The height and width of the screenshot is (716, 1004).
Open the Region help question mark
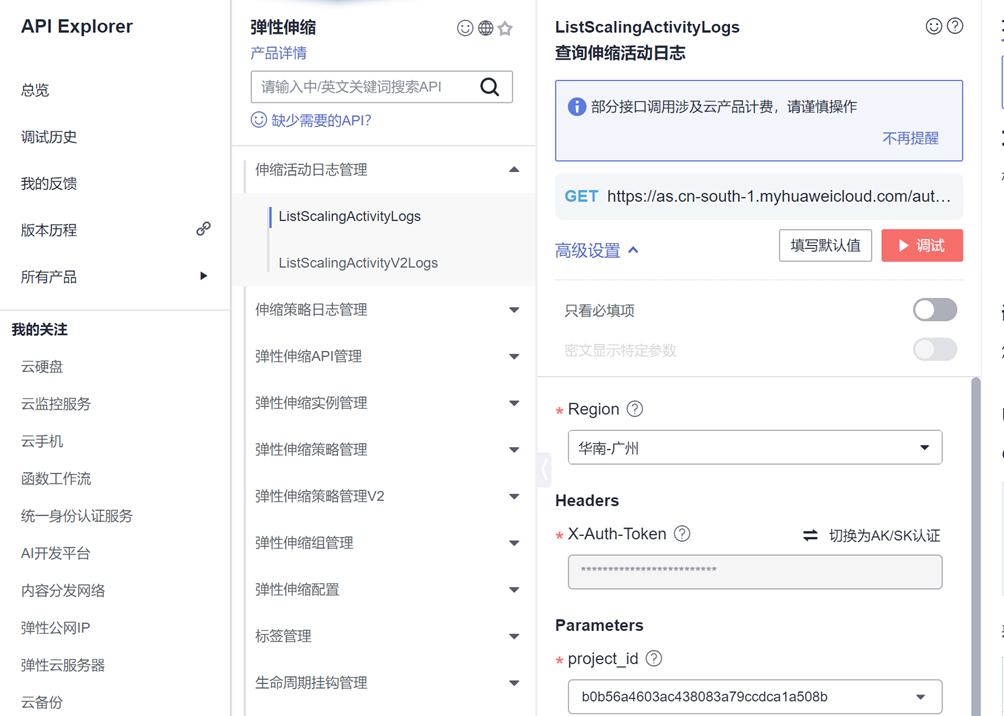pyautogui.click(x=635, y=409)
